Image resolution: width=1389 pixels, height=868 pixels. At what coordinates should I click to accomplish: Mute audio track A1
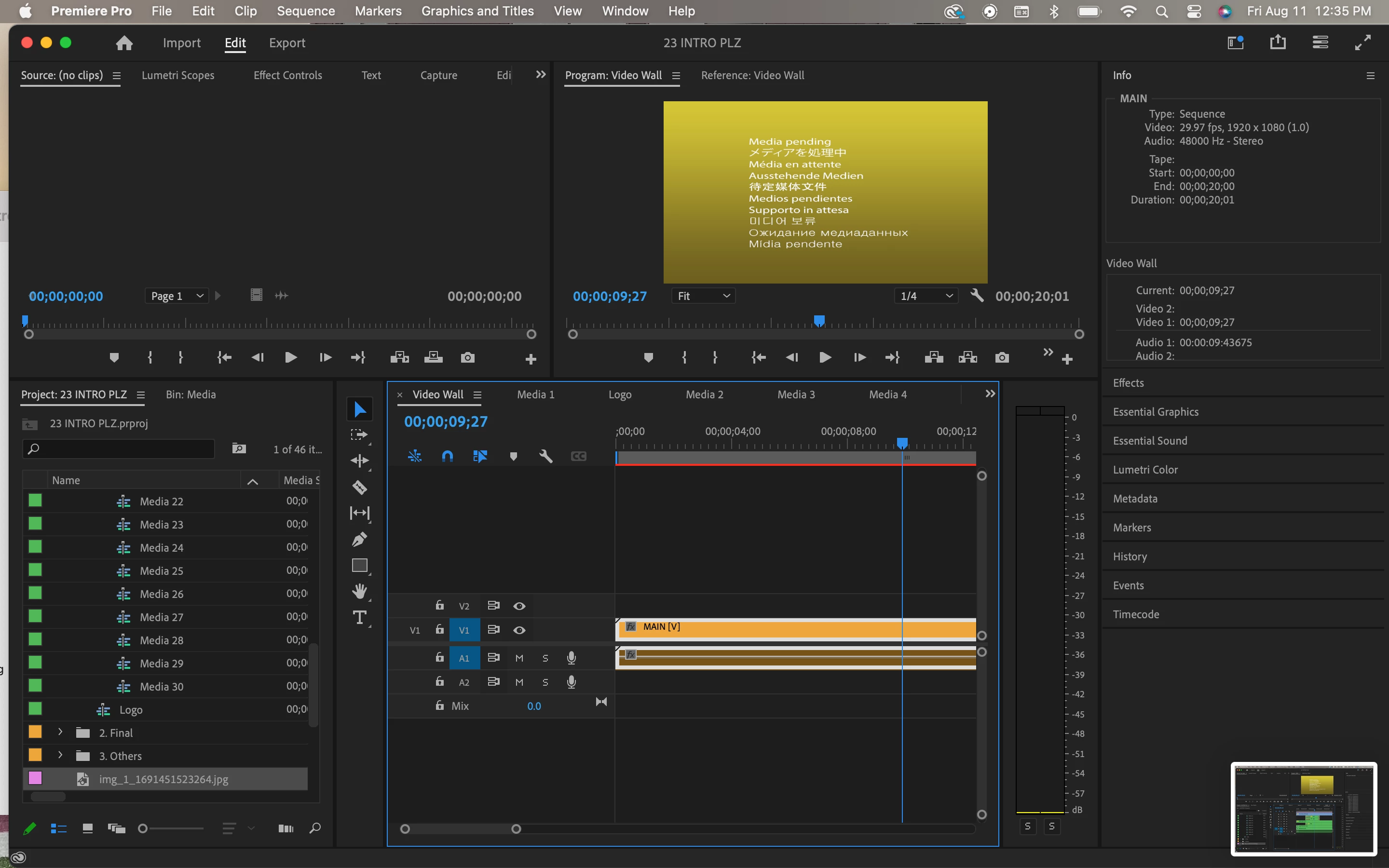(519, 658)
